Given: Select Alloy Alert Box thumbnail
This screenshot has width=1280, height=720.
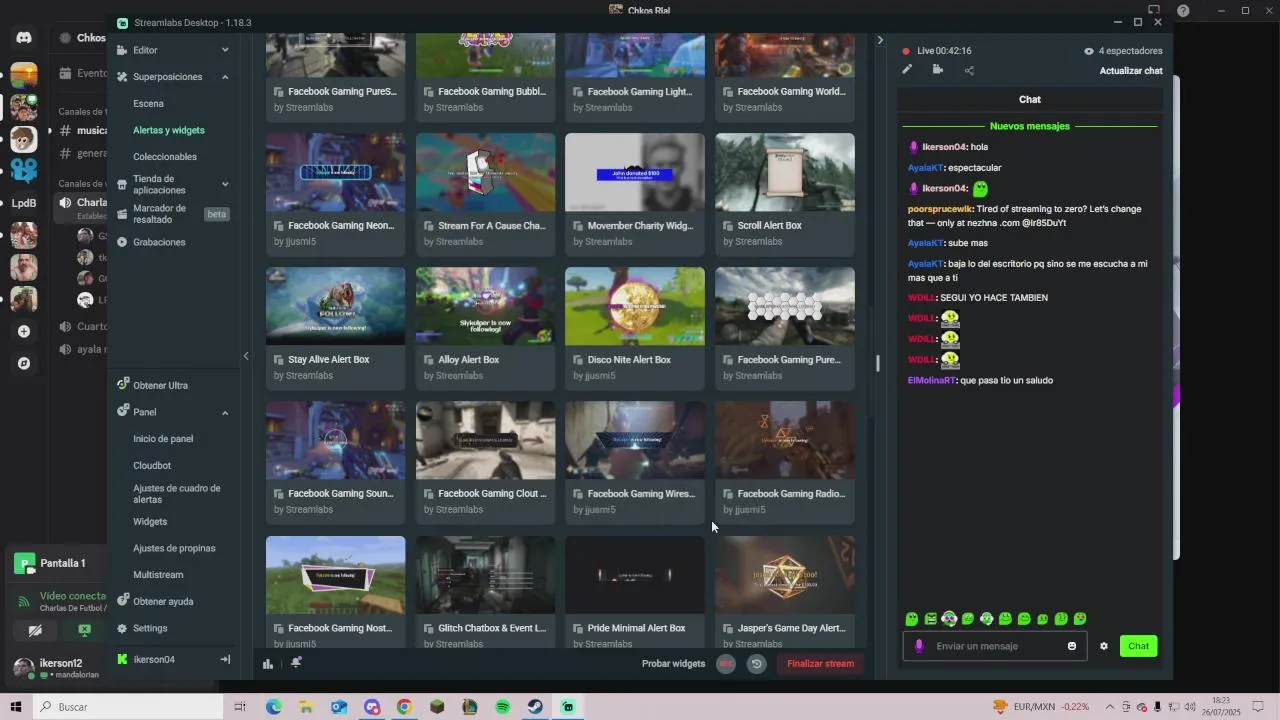Looking at the screenshot, I should click(x=485, y=306).
